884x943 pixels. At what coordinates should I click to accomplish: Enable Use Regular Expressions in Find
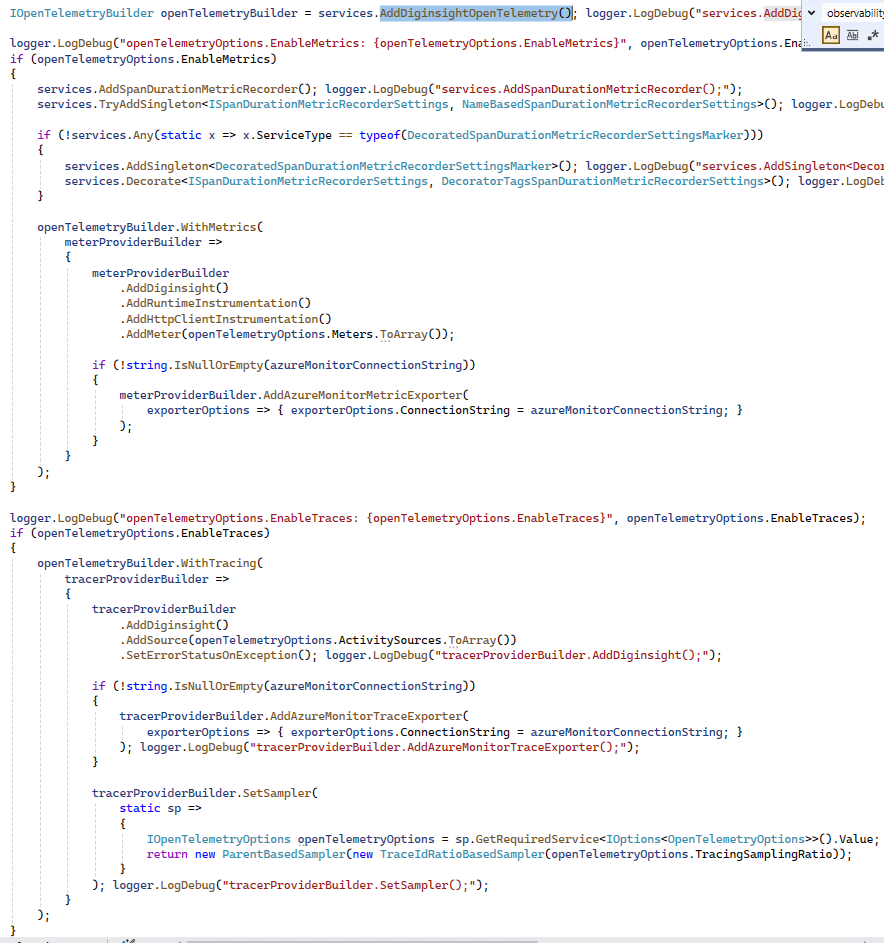pos(874,35)
